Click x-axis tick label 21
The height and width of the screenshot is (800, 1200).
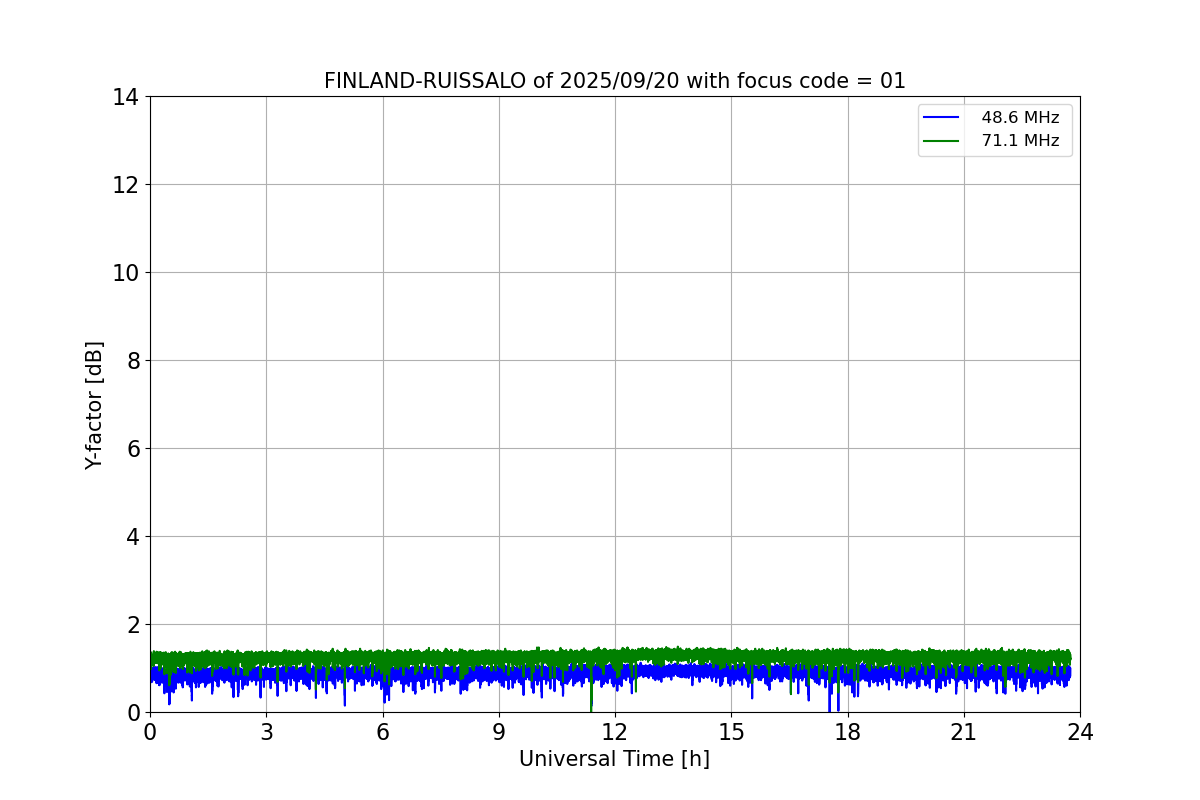(964, 732)
